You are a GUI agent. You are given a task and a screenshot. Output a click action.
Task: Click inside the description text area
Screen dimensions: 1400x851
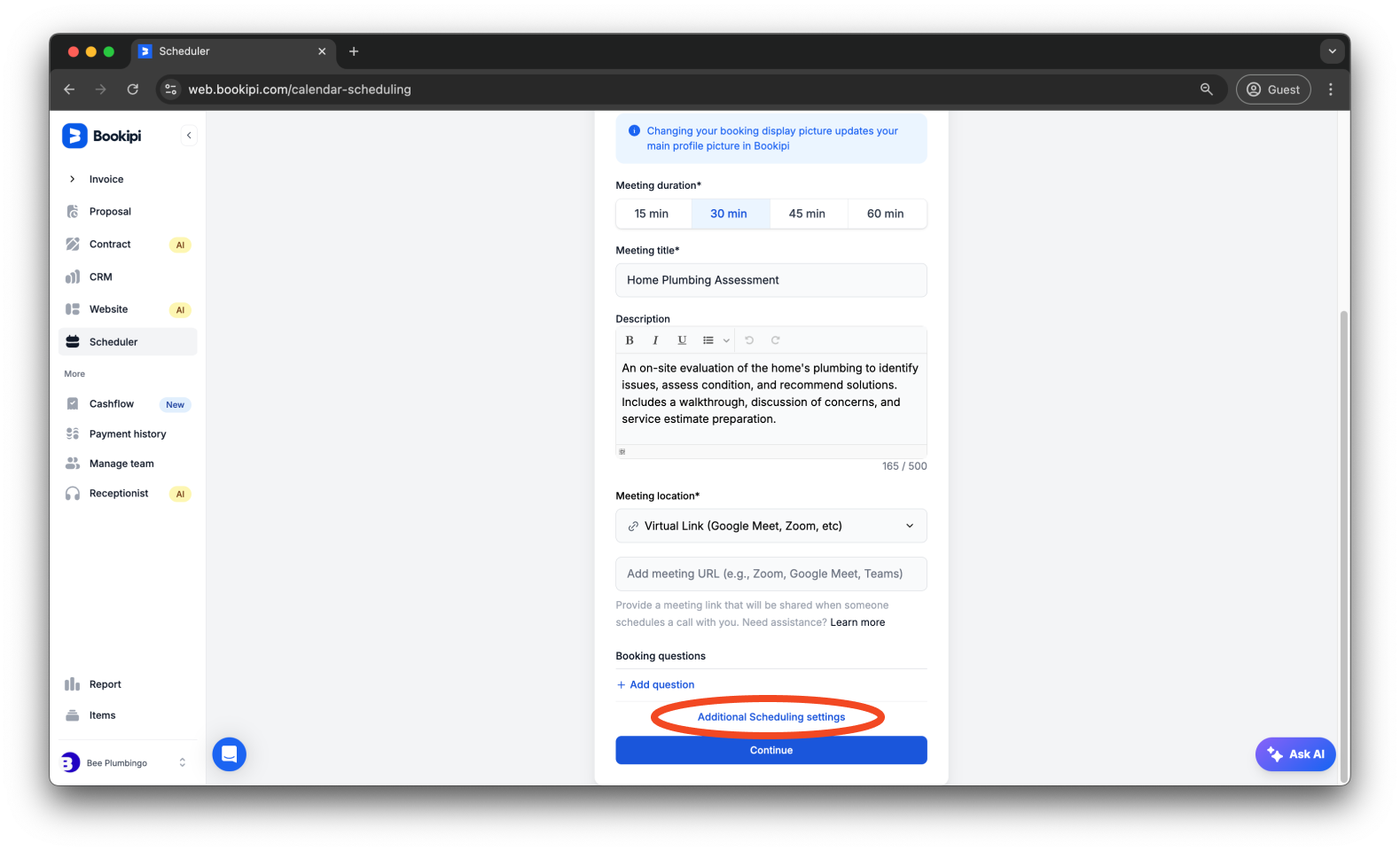pos(771,398)
